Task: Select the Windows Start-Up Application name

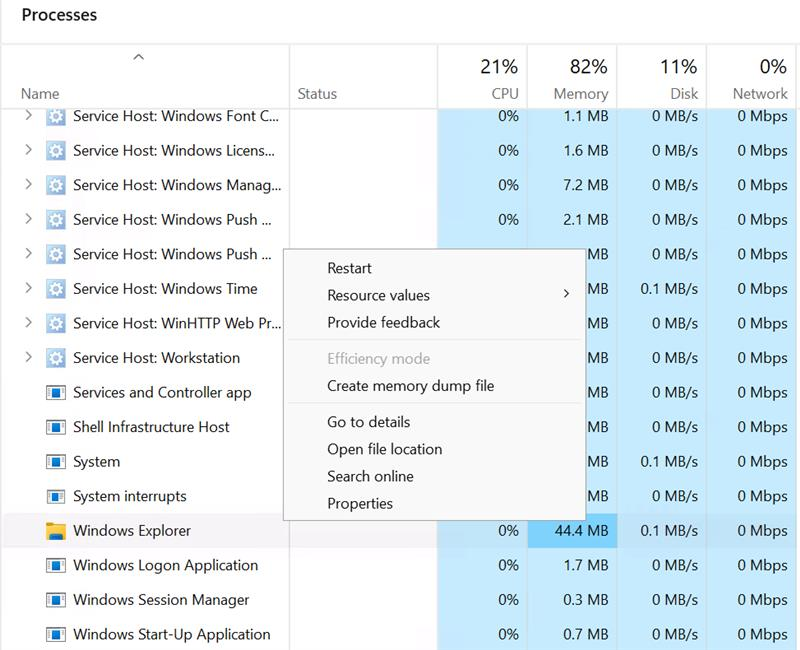Action: click(171, 635)
